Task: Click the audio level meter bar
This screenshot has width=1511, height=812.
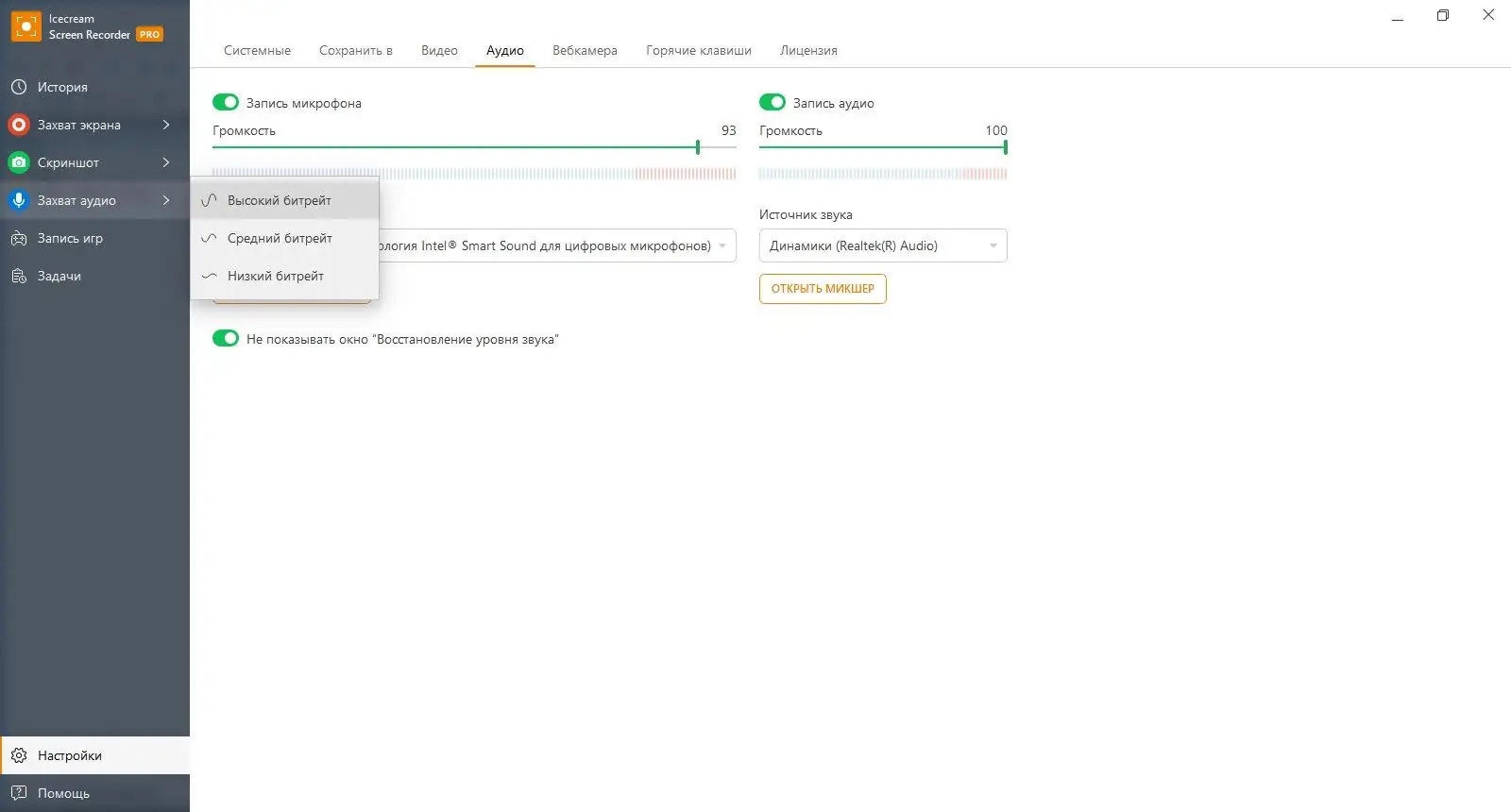Action: click(x=883, y=174)
